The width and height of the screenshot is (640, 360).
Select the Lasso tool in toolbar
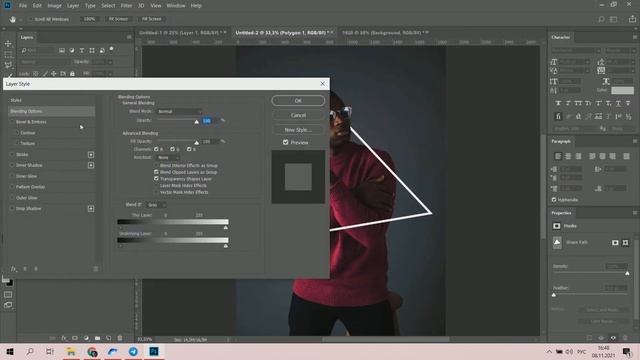pos(8,65)
